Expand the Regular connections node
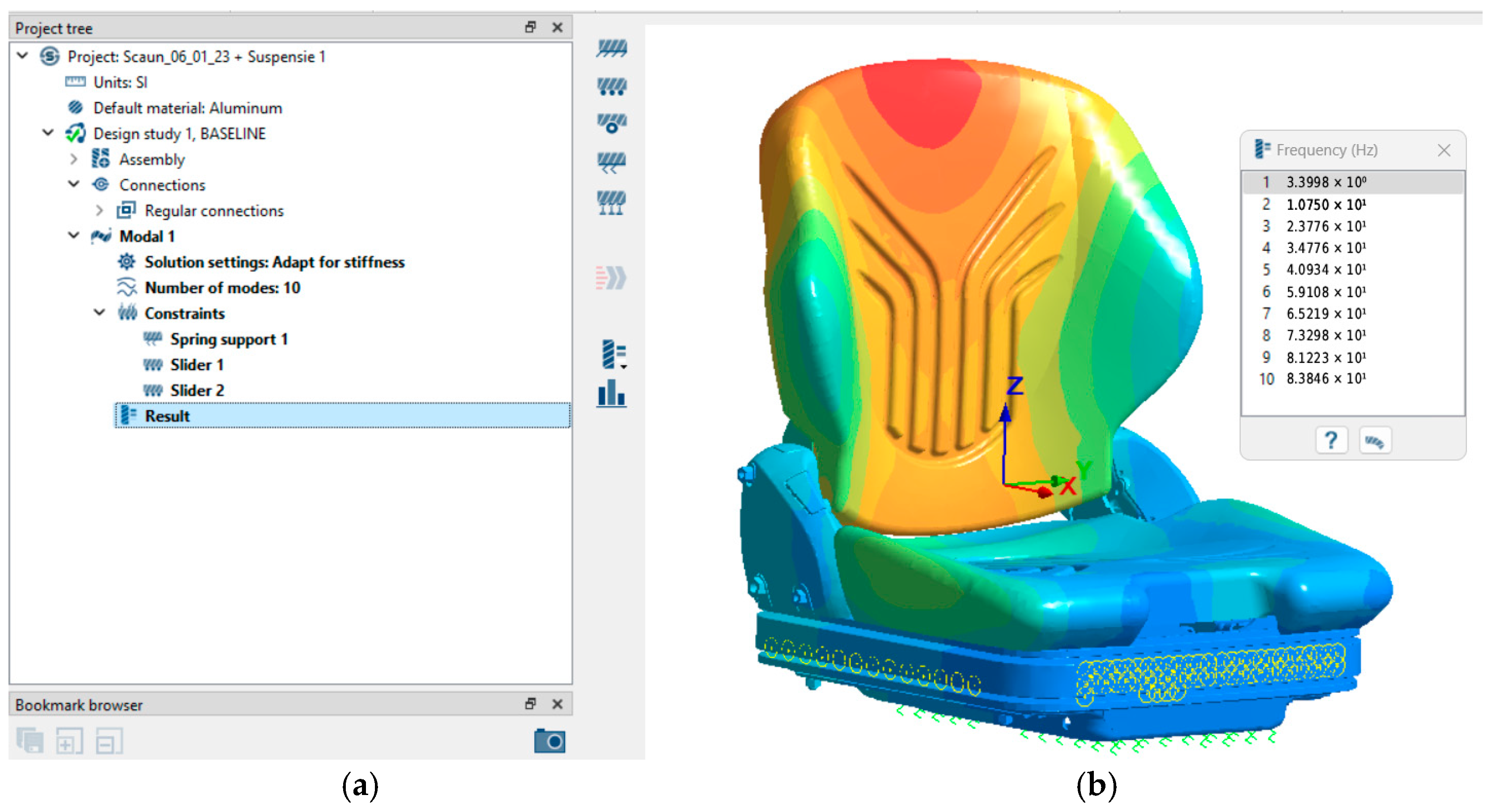The height and width of the screenshot is (812, 1492). point(99,210)
